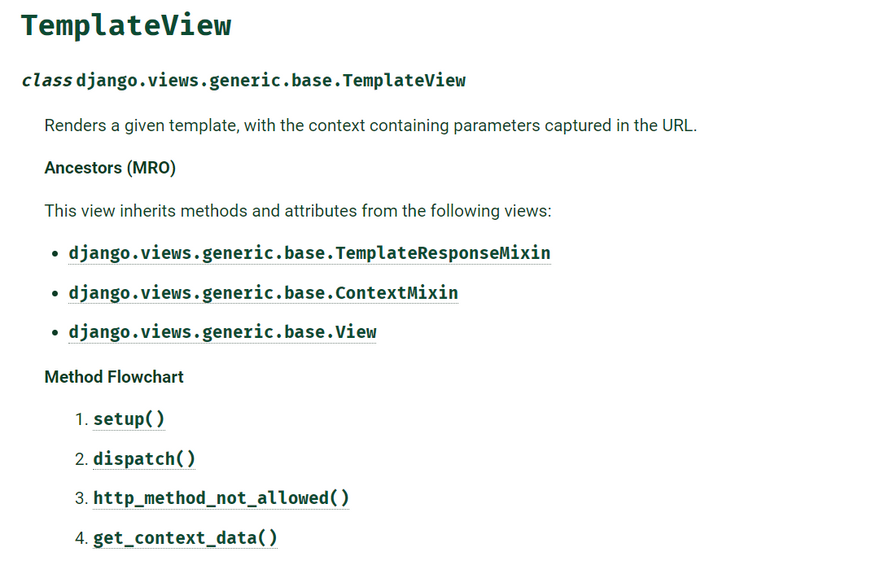This screenshot has height=570, width=880.
Task: Click the django.views.generic.base.TemplateView class signature
Action: pos(271,80)
